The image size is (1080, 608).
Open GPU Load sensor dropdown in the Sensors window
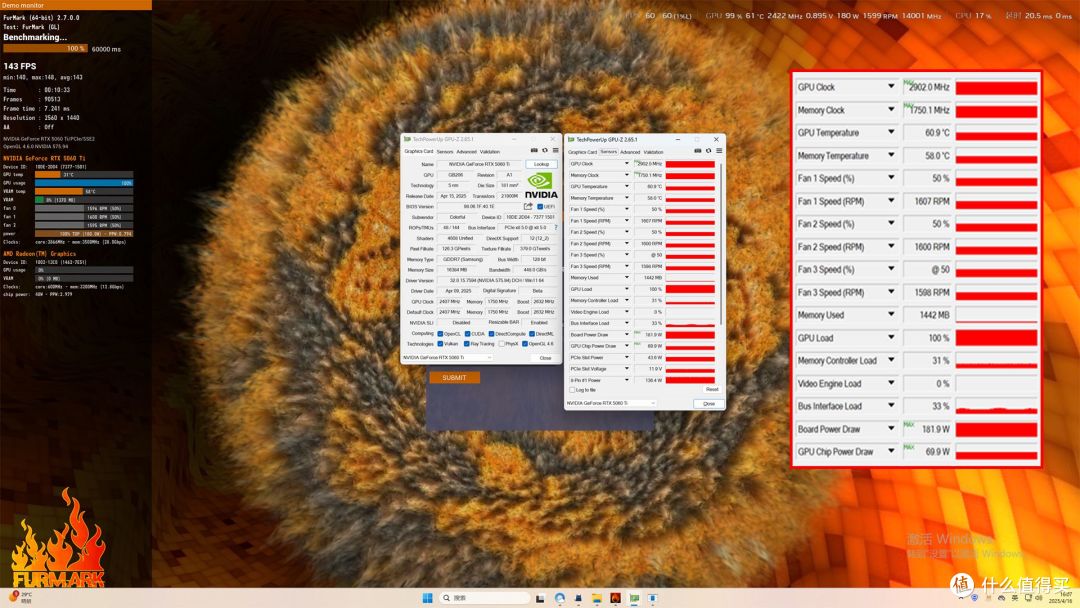click(x=626, y=289)
